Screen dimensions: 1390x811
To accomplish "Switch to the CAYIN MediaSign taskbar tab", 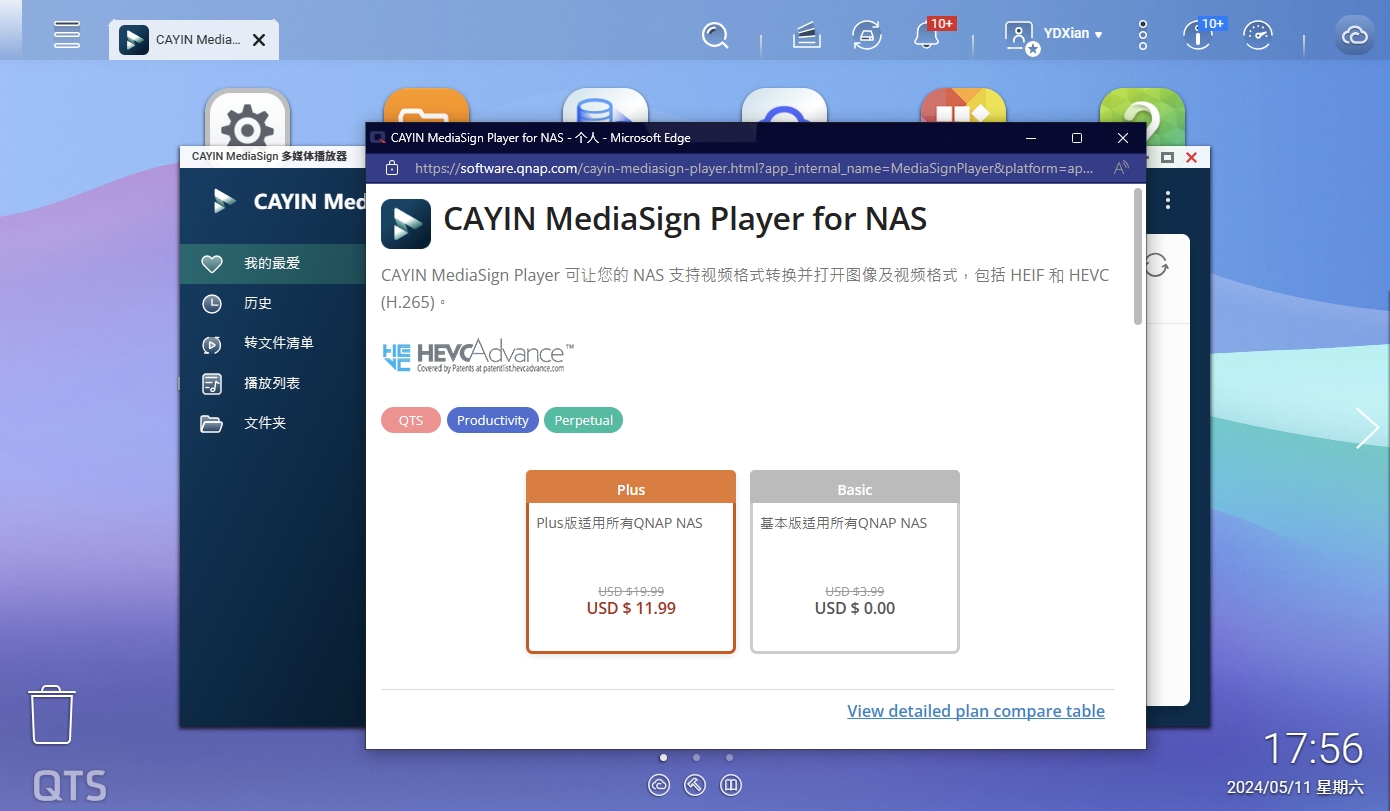I will 193,40.
